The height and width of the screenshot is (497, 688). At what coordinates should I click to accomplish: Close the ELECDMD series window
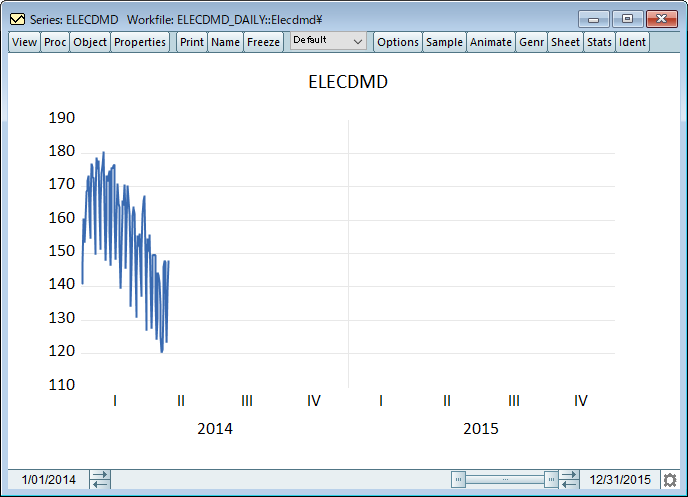[661, 19]
